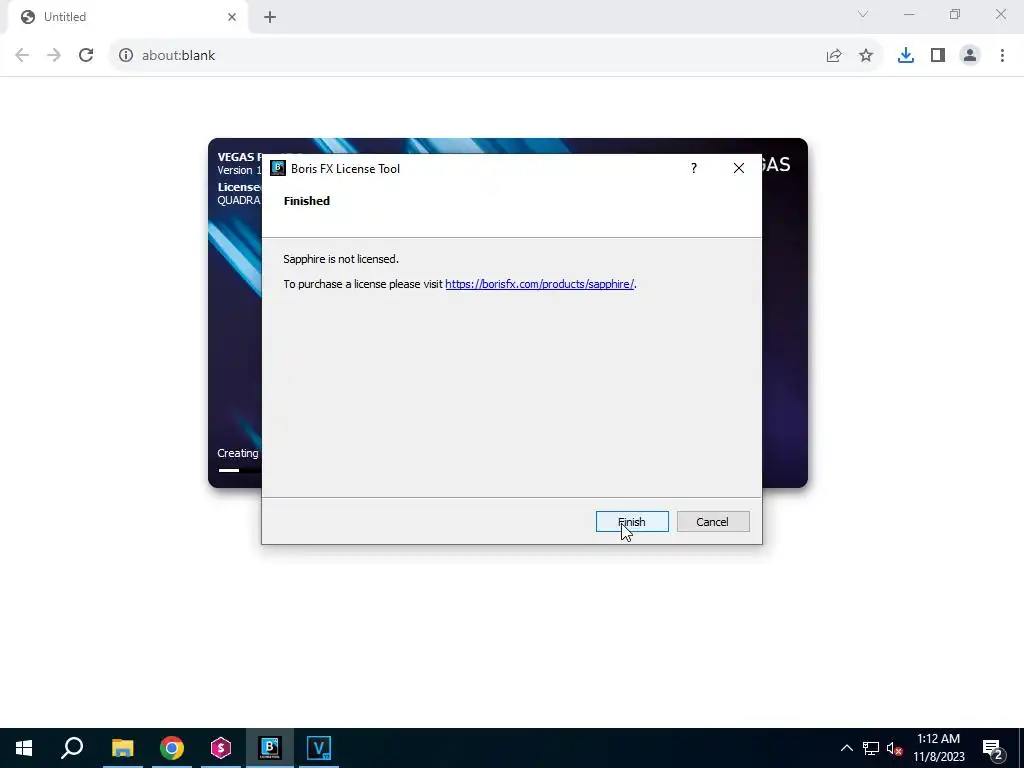Click the help question mark in dialog title

pos(694,168)
